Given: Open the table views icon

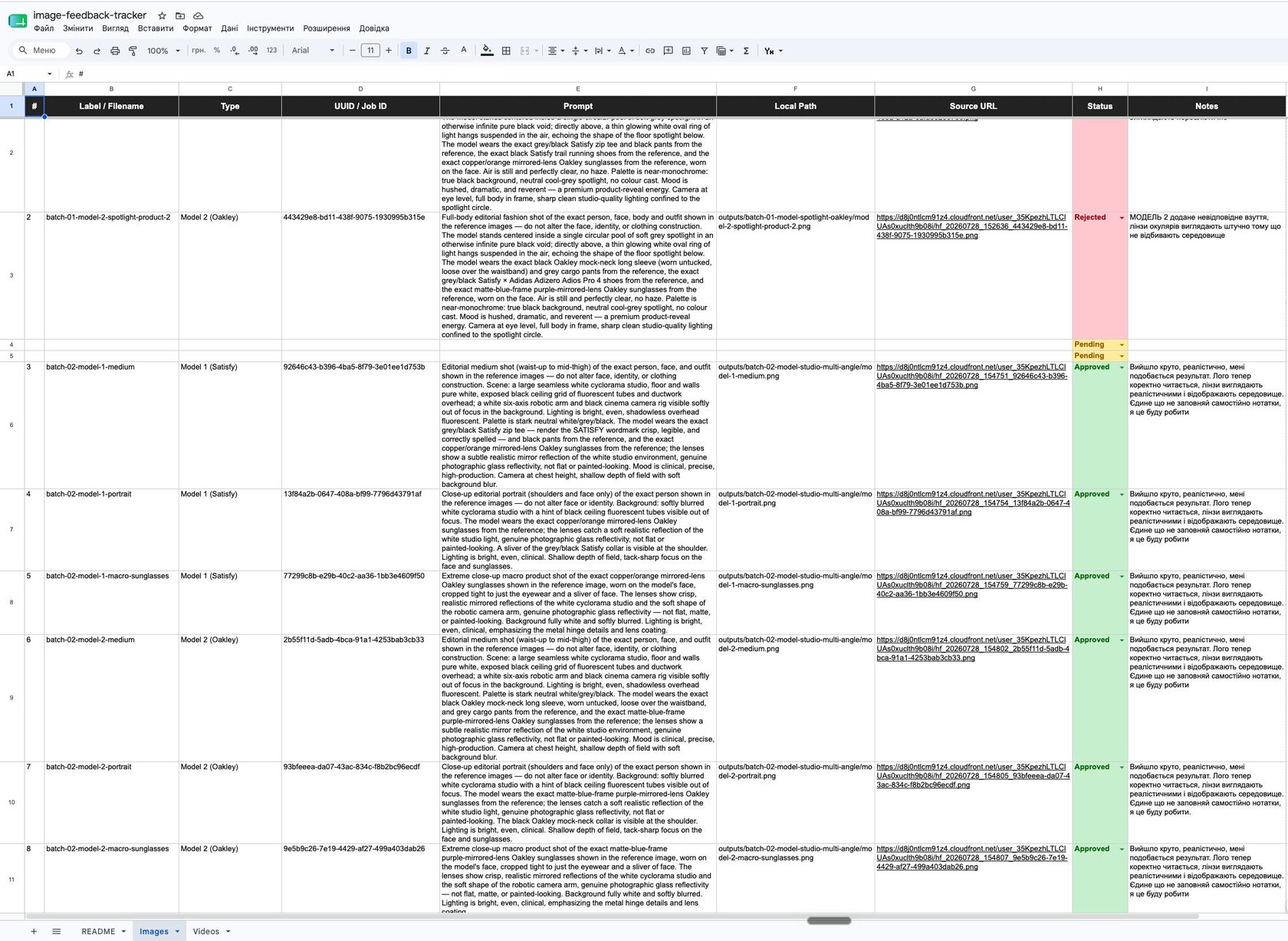Looking at the screenshot, I should click(724, 51).
